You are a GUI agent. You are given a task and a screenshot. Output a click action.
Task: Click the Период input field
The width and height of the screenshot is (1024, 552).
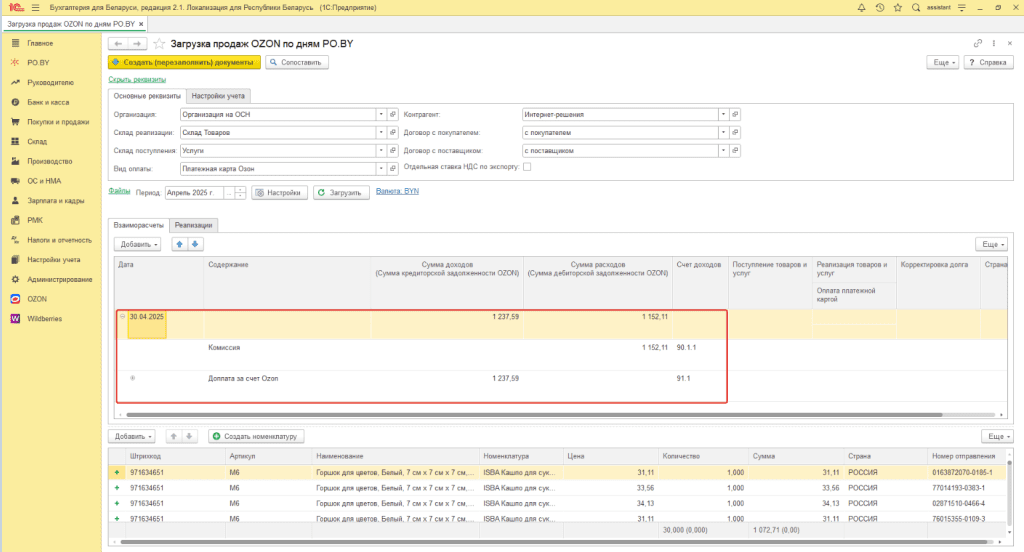click(x=195, y=193)
